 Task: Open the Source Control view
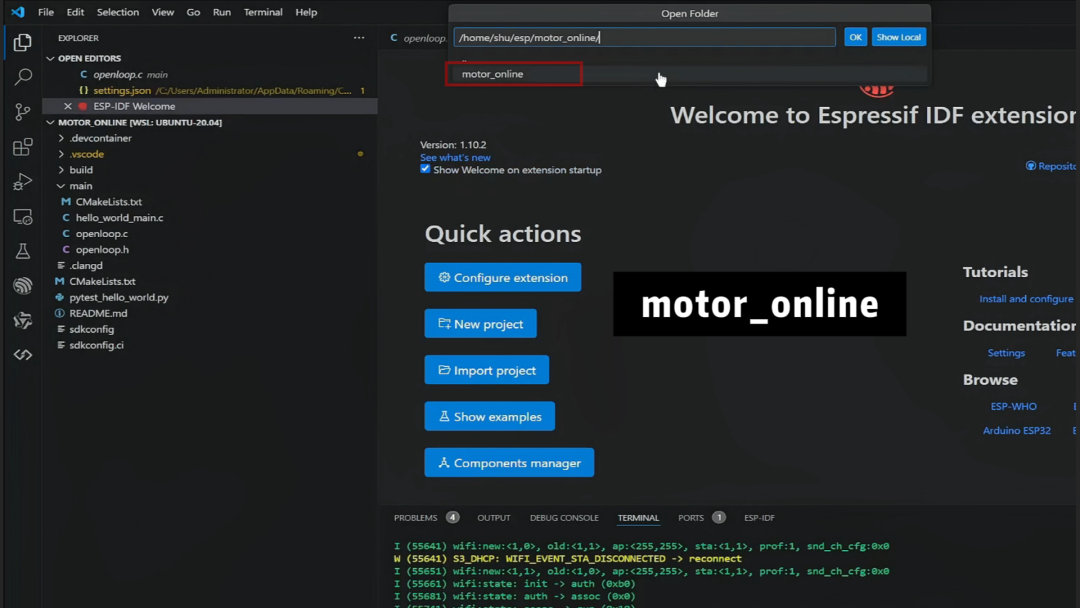coord(22,112)
